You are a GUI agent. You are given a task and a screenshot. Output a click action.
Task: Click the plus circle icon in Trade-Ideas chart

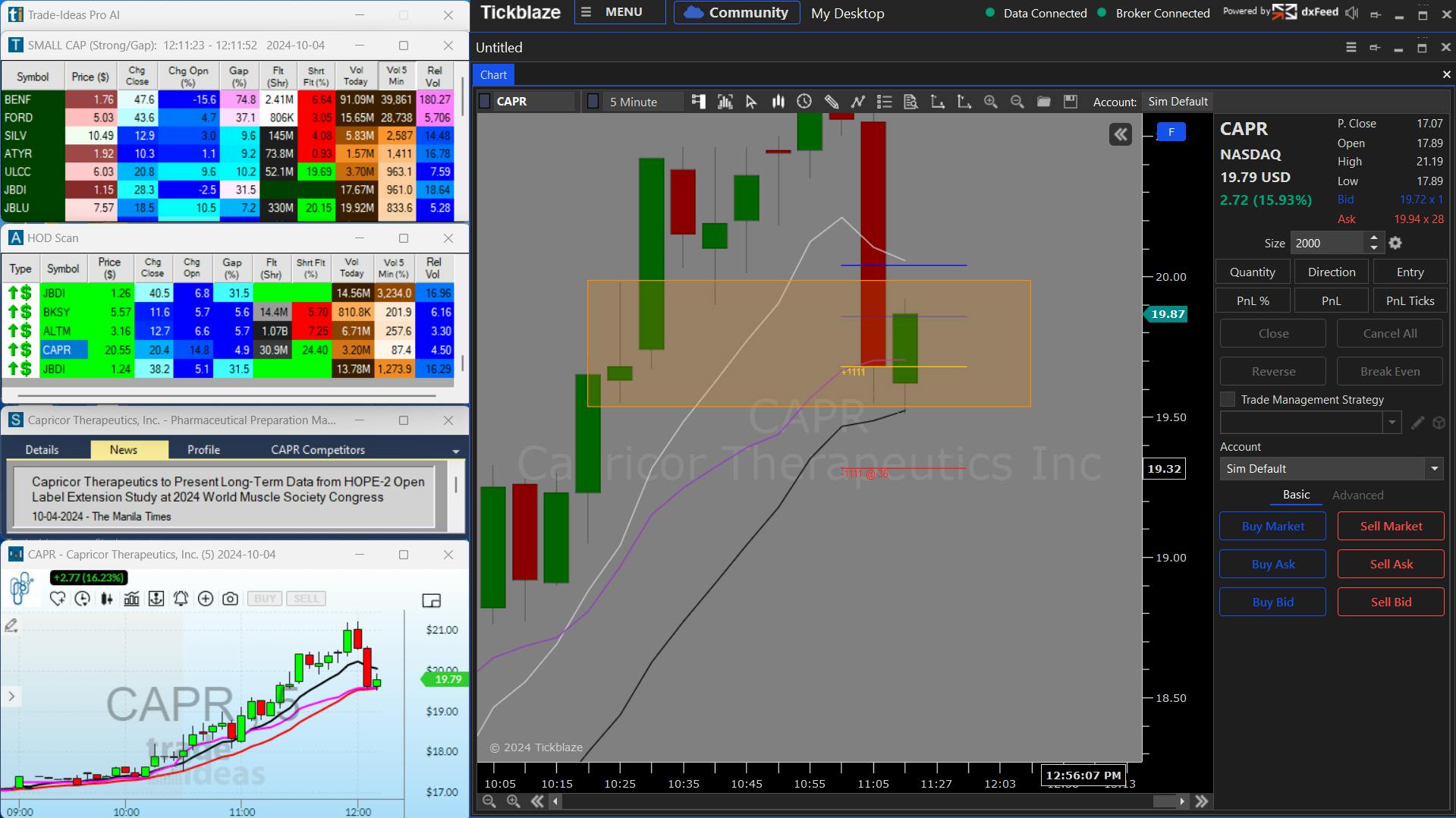206,599
